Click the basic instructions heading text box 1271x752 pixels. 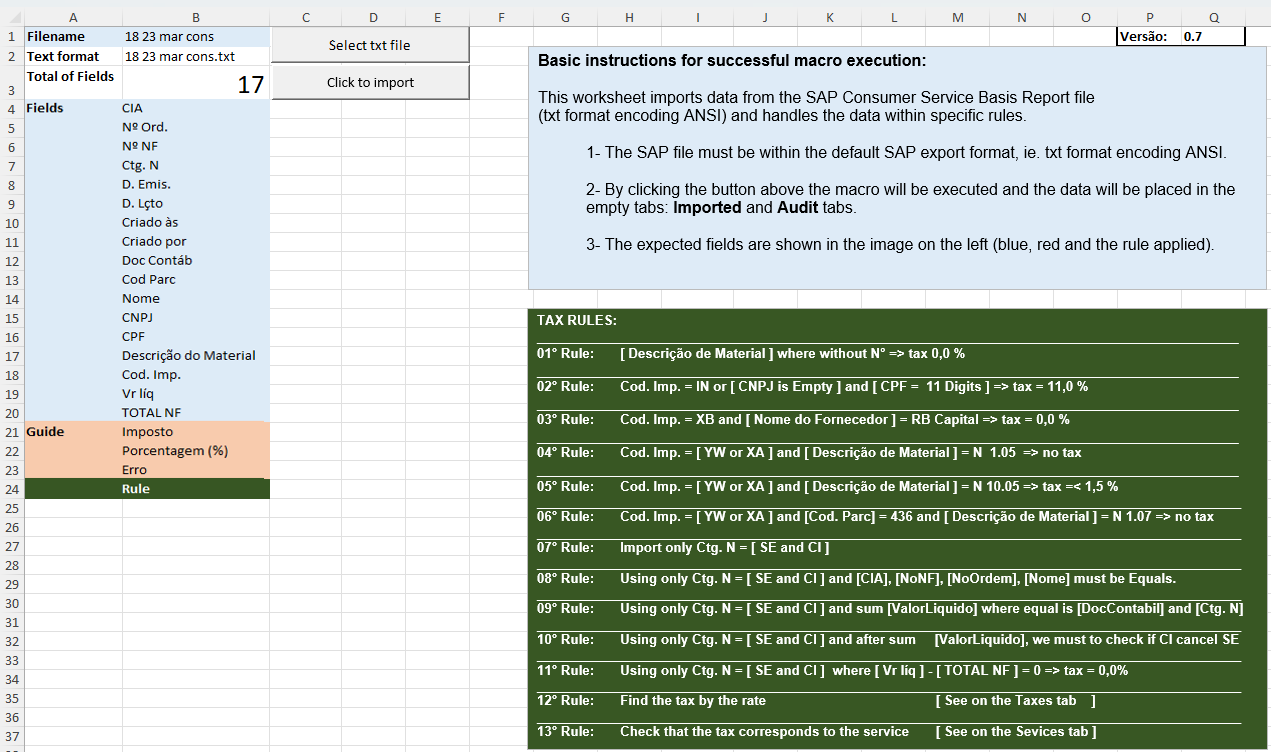tap(732, 61)
